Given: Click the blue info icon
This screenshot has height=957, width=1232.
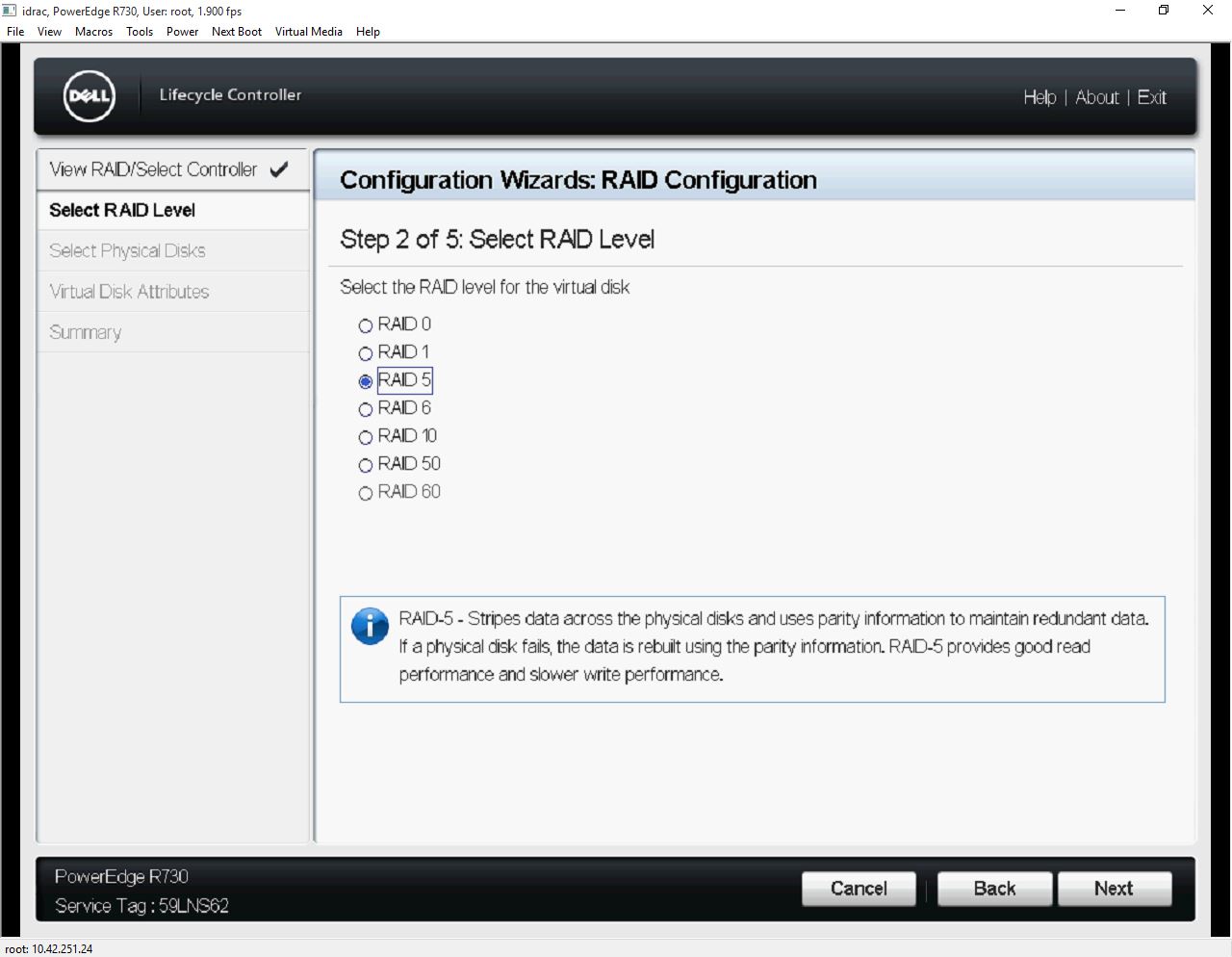Looking at the screenshot, I should [x=370, y=626].
